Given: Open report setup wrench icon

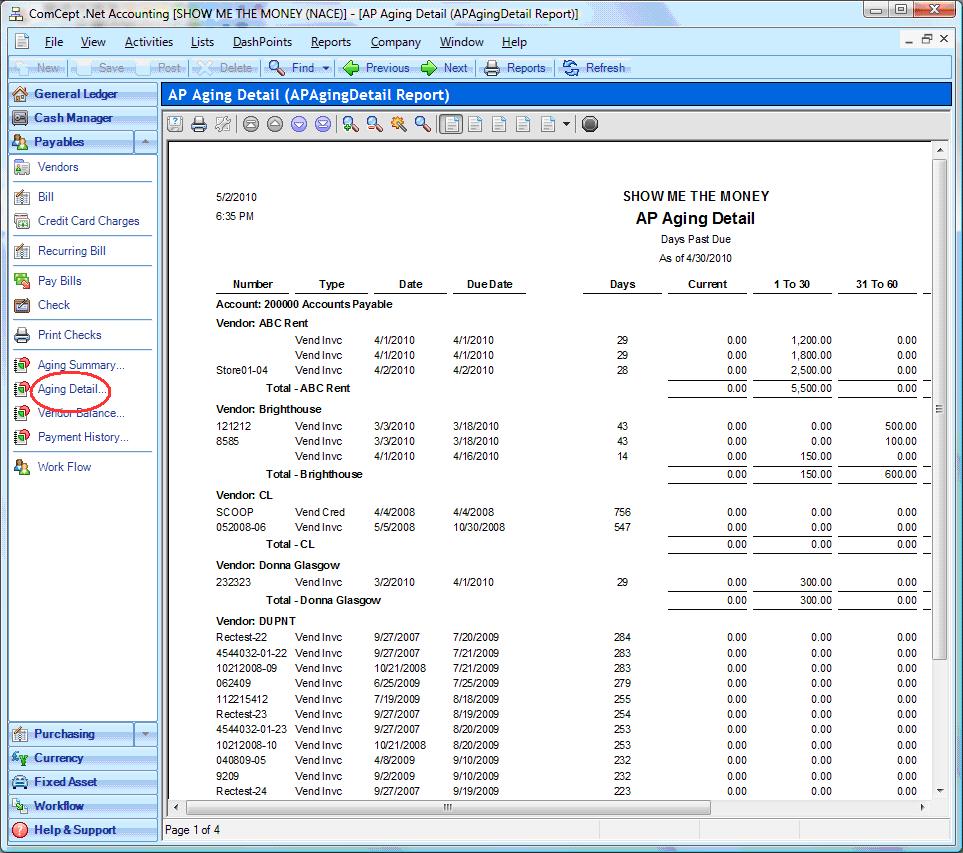Looking at the screenshot, I should tap(222, 124).
